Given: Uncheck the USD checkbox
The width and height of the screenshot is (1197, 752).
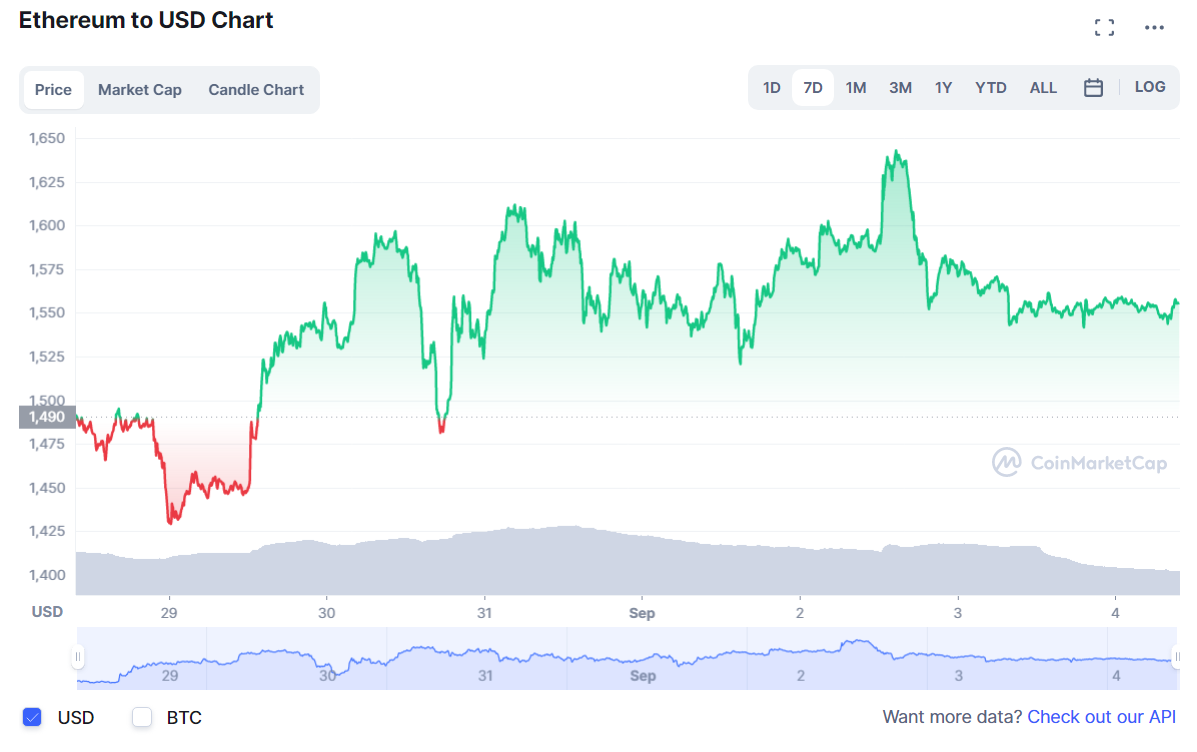Looking at the screenshot, I should pyautogui.click(x=32, y=717).
